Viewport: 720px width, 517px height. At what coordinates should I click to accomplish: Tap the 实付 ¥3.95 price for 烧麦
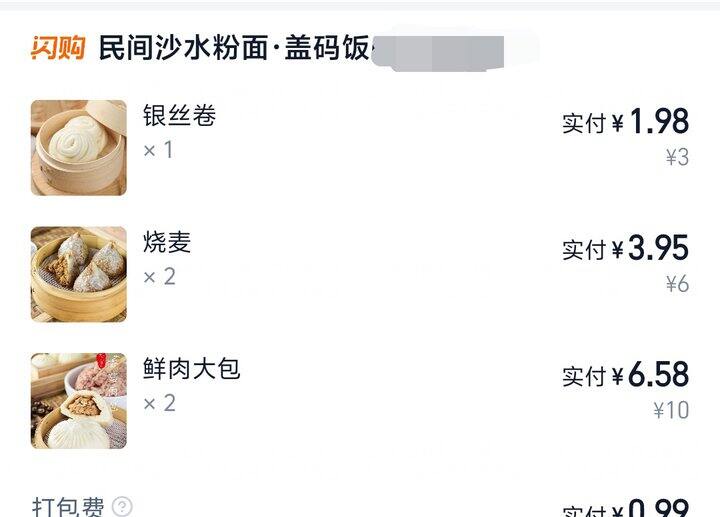[625, 248]
